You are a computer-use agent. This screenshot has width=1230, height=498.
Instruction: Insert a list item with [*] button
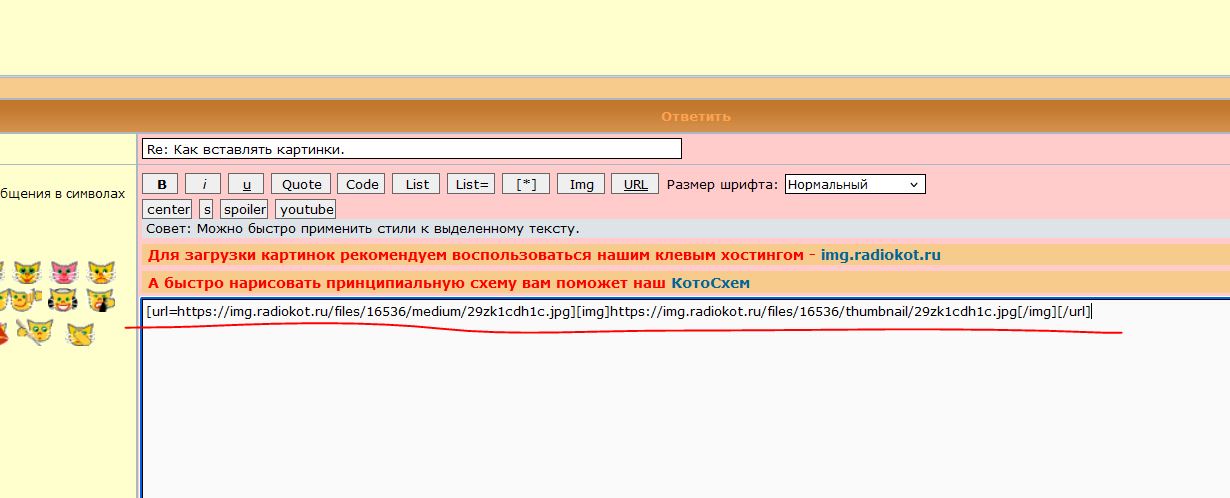click(x=526, y=184)
